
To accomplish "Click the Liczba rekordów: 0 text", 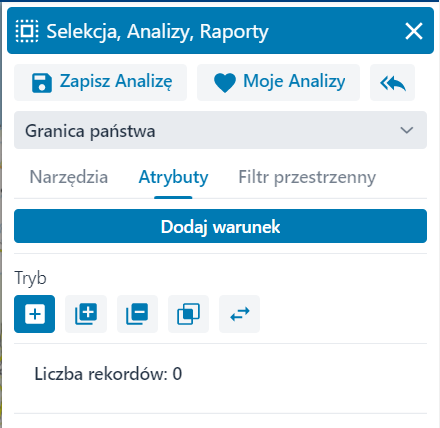I will pyautogui.click(x=108, y=374).
